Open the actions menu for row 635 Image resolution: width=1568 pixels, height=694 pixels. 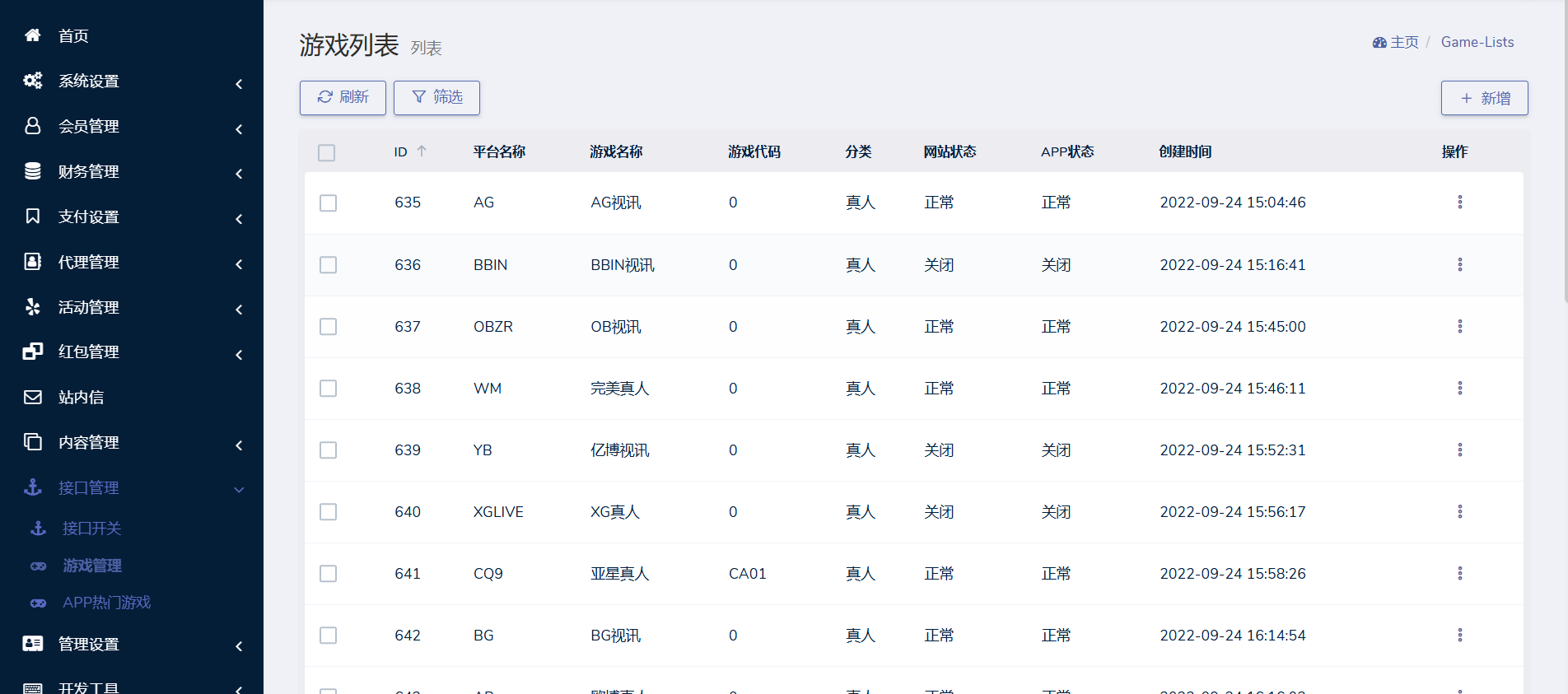tap(1460, 203)
